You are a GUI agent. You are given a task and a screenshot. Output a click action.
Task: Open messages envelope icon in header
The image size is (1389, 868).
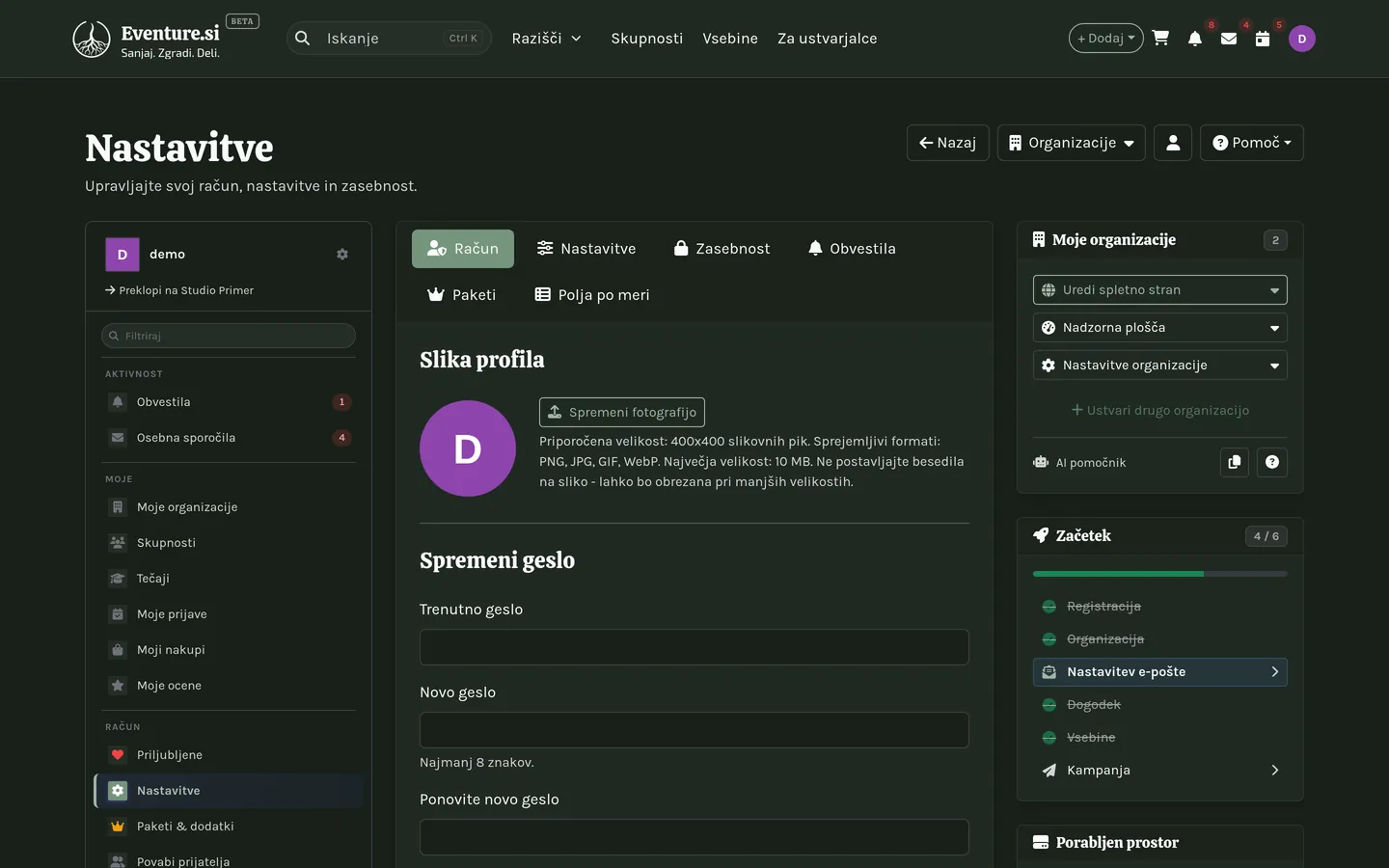pyautogui.click(x=1229, y=39)
